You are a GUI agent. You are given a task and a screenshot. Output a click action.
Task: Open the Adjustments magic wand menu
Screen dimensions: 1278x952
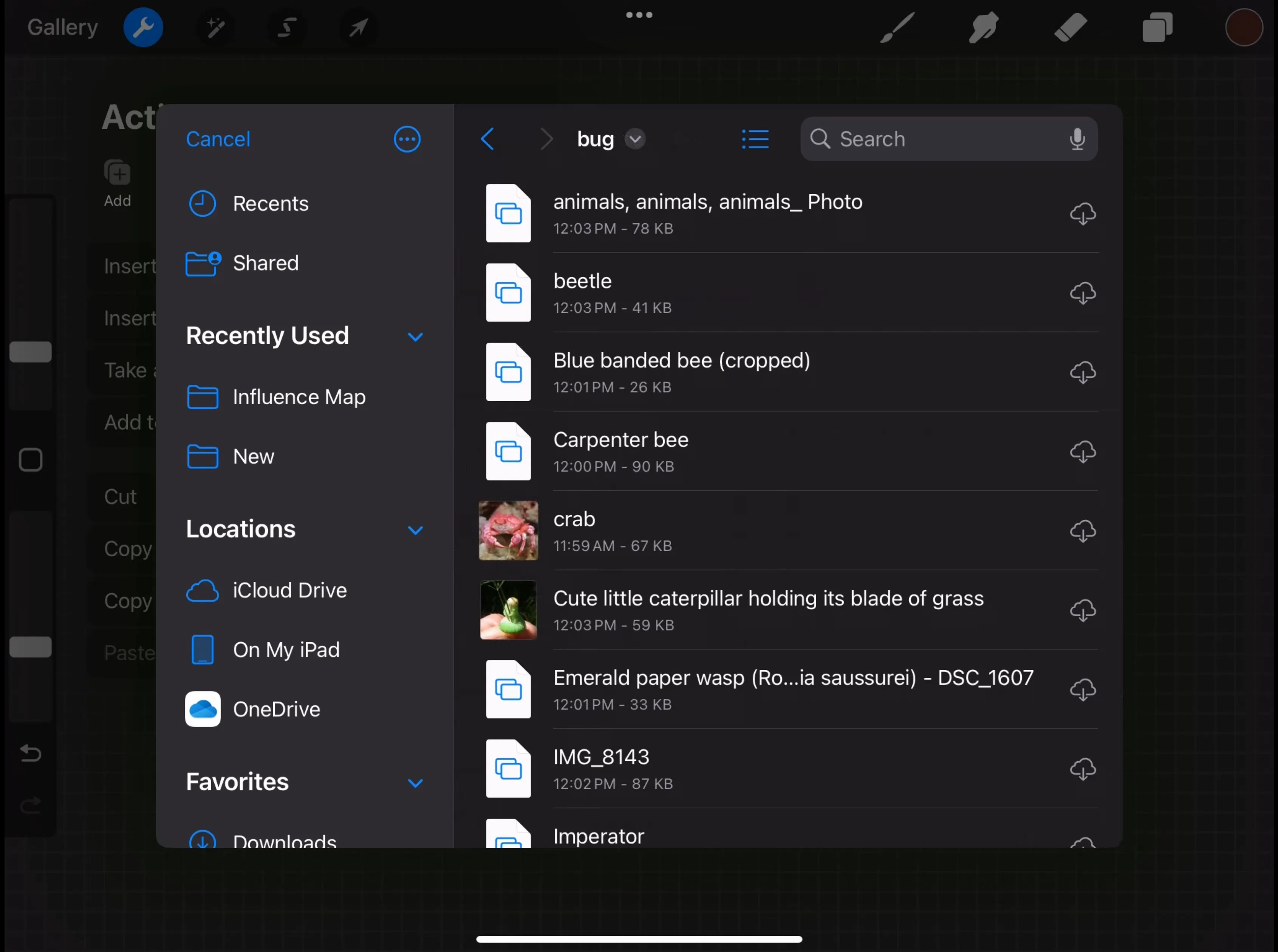tap(215, 27)
